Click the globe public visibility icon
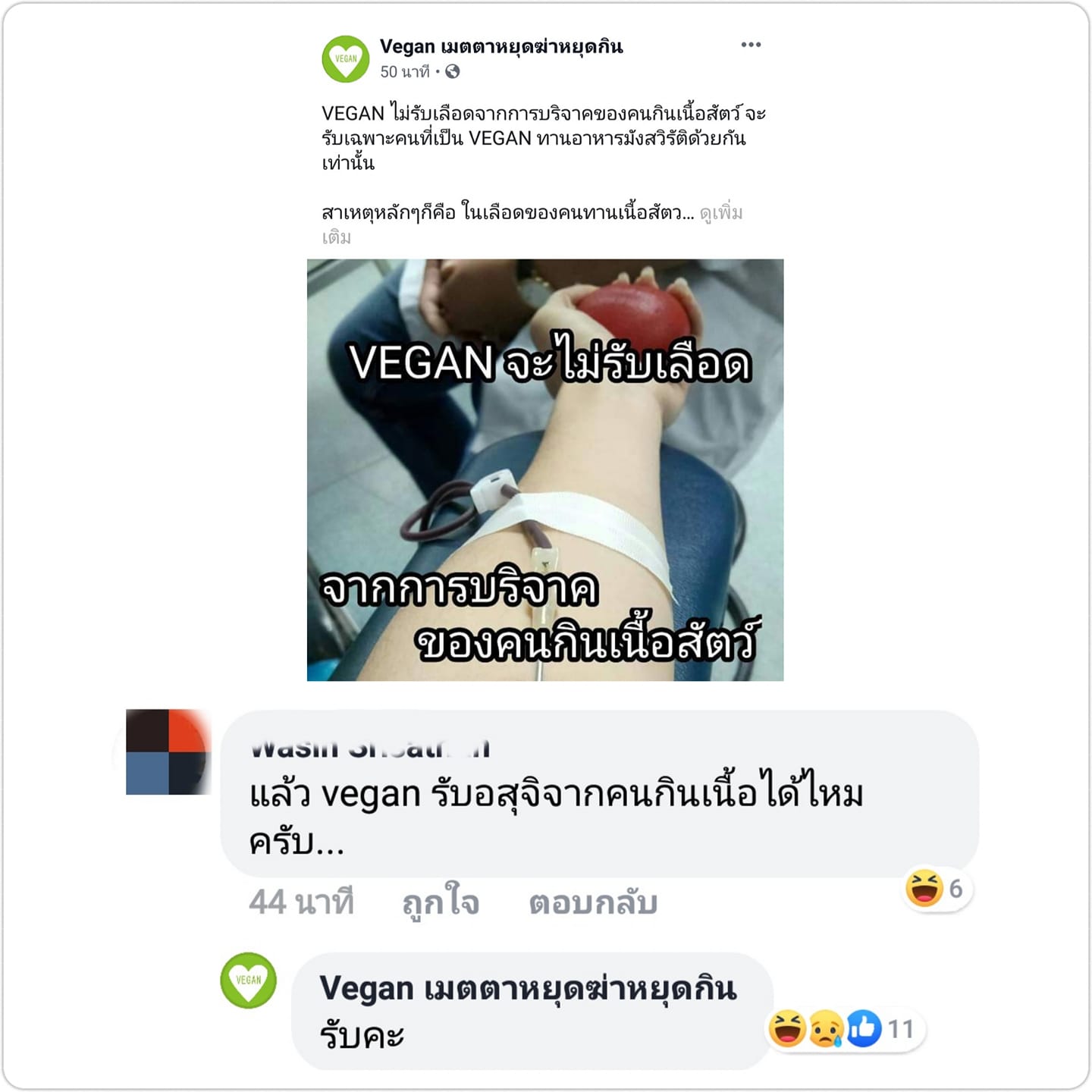The height and width of the screenshot is (1092, 1092). click(453, 71)
